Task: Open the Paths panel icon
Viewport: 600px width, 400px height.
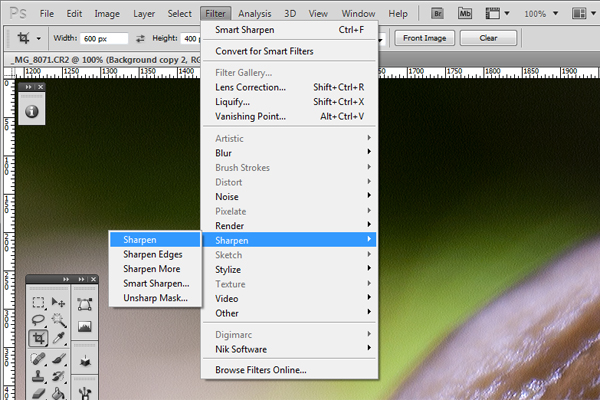Action: (x=85, y=304)
